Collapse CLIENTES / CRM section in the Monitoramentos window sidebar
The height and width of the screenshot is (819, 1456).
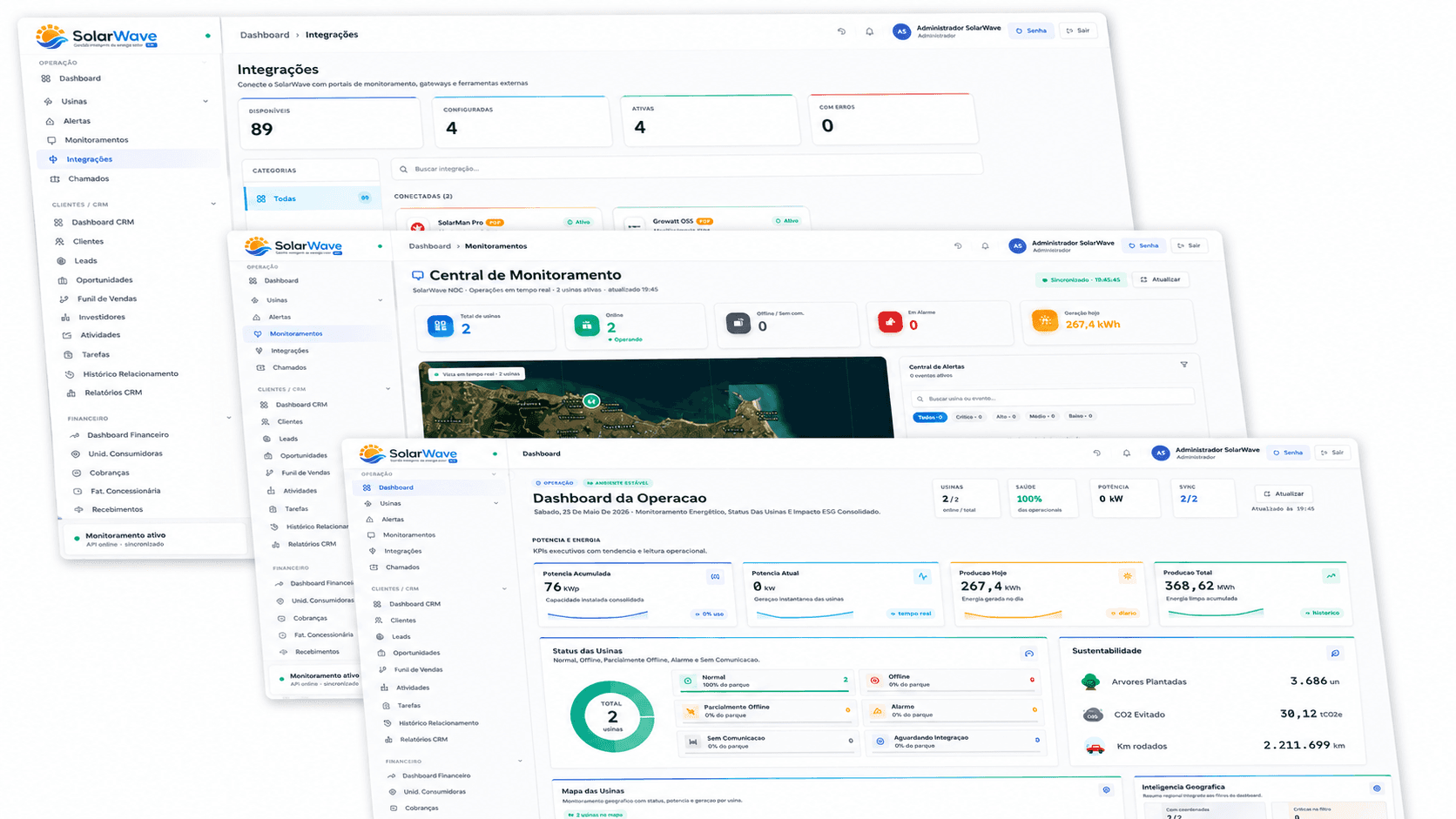point(388,389)
